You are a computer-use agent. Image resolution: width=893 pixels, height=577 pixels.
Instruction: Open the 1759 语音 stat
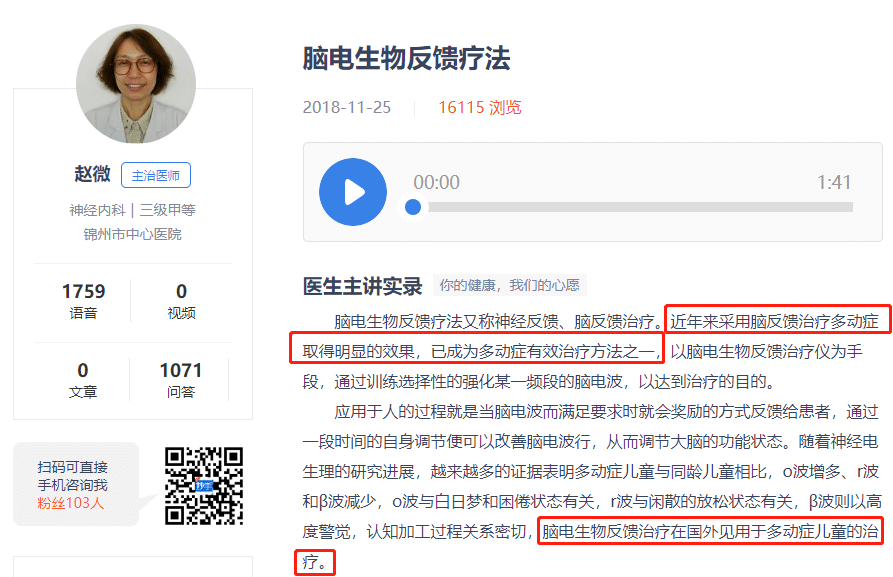coord(83,300)
